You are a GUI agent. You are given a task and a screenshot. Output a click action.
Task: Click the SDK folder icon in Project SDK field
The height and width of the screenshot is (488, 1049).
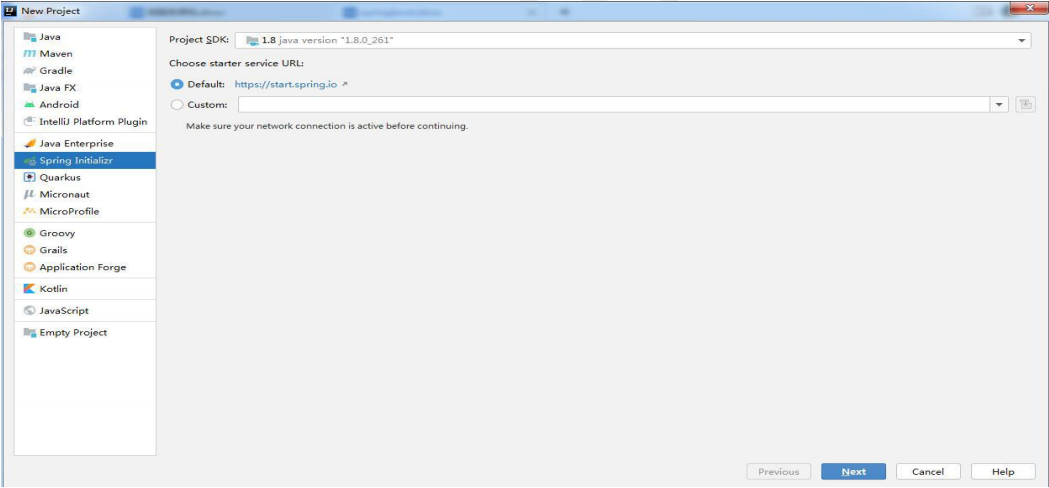pos(252,41)
